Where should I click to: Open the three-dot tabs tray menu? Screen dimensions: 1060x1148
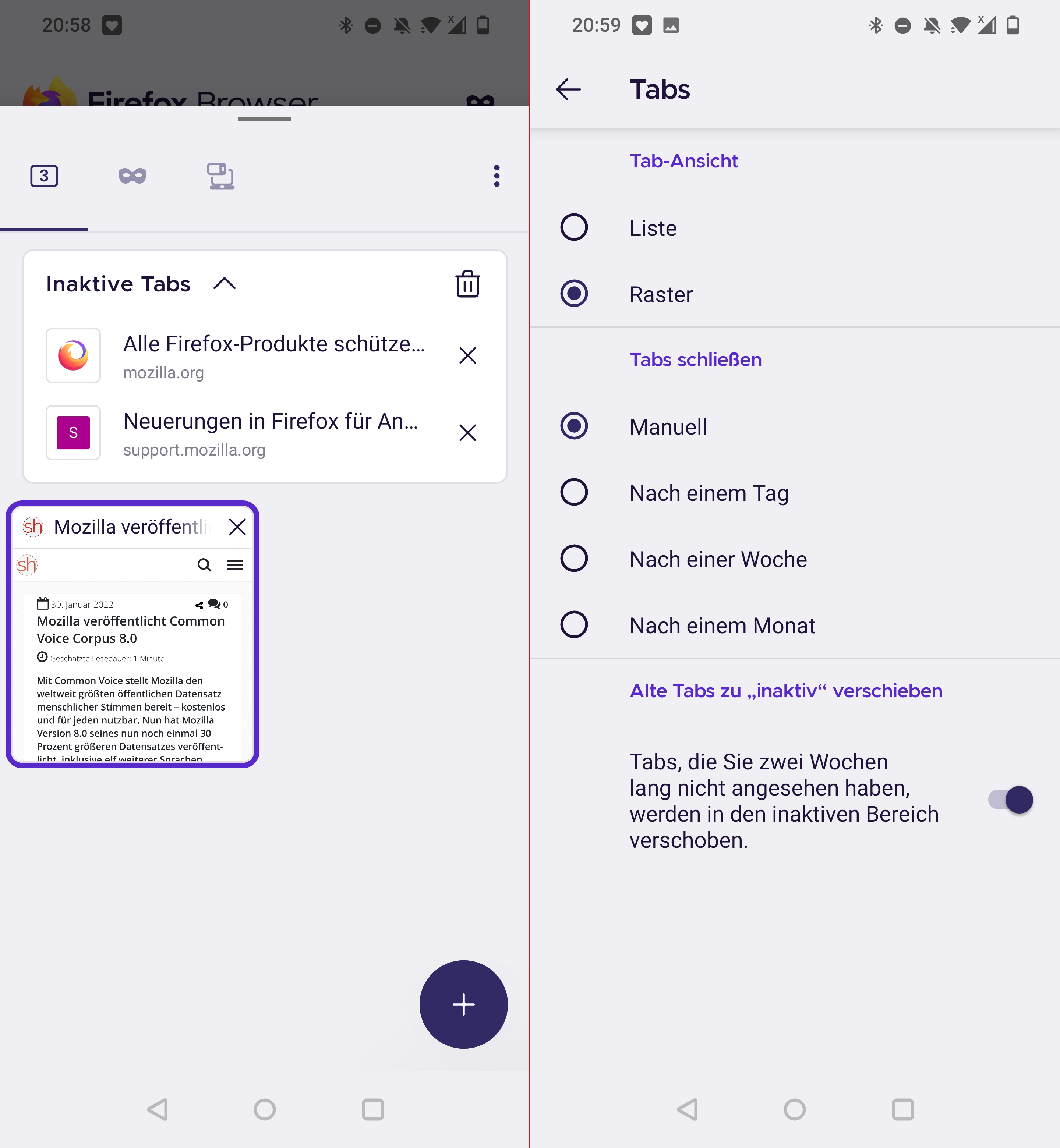pos(497,176)
